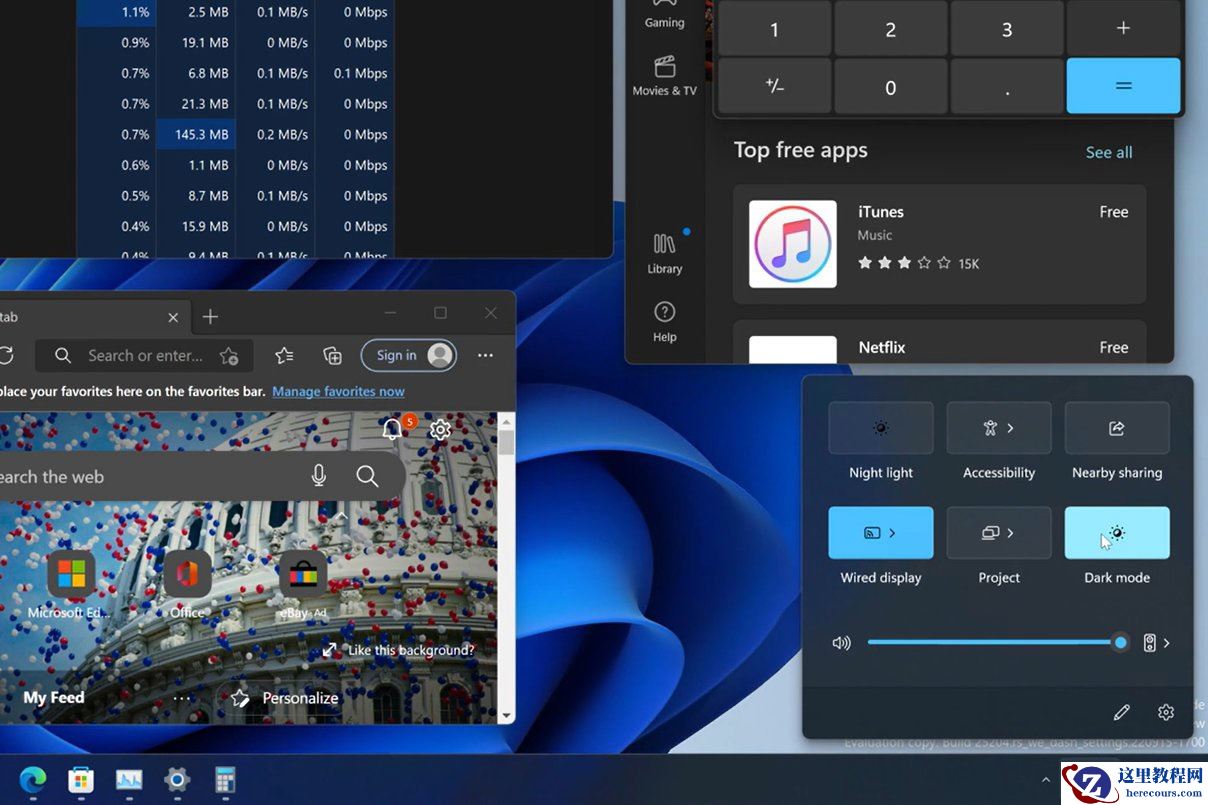Open Task Manager from the taskbar
Screen dimensions: 1208x805
tap(128, 781)
